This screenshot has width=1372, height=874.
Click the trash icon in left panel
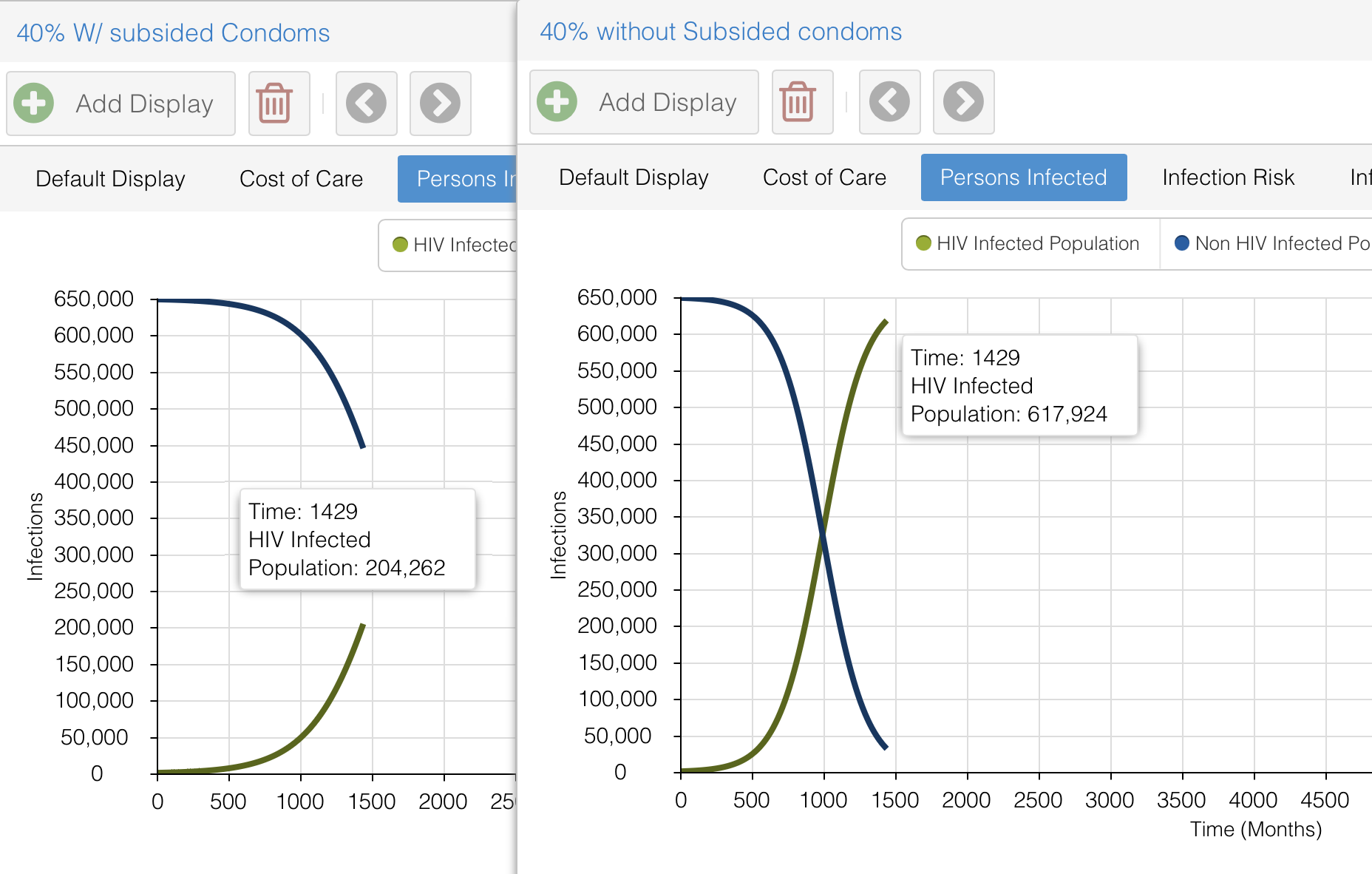(x=279, y=104)
